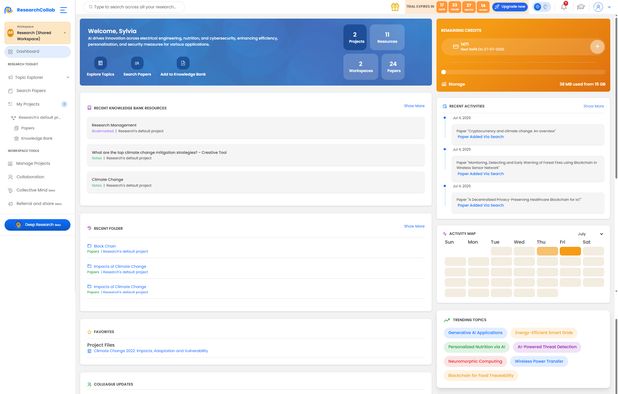Click the gift box icon
Screen dimensions: 618x394
pos(395,7)
